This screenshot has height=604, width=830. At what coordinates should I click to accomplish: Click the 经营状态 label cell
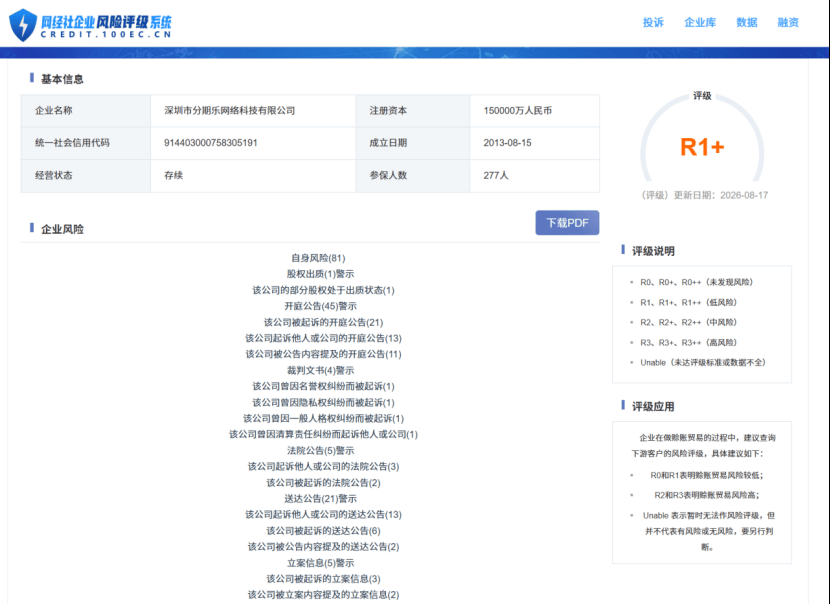86,176
